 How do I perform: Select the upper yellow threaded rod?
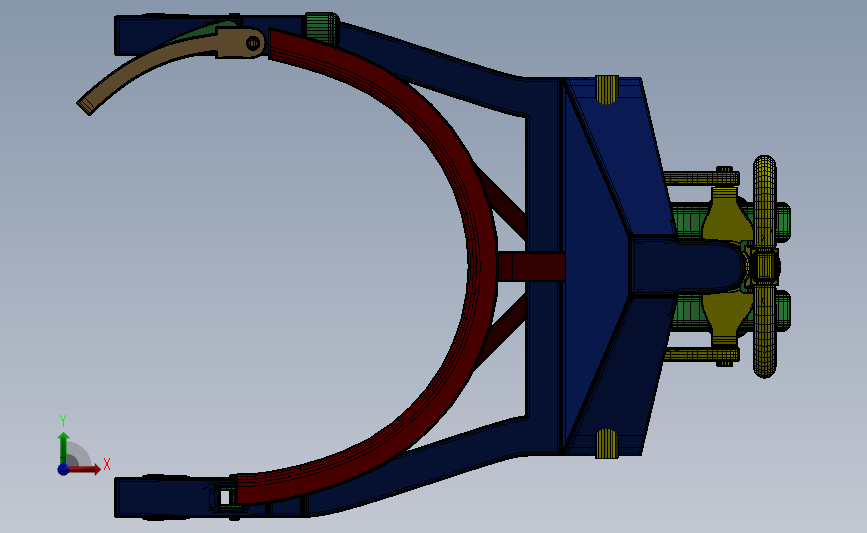coord(701,178)
